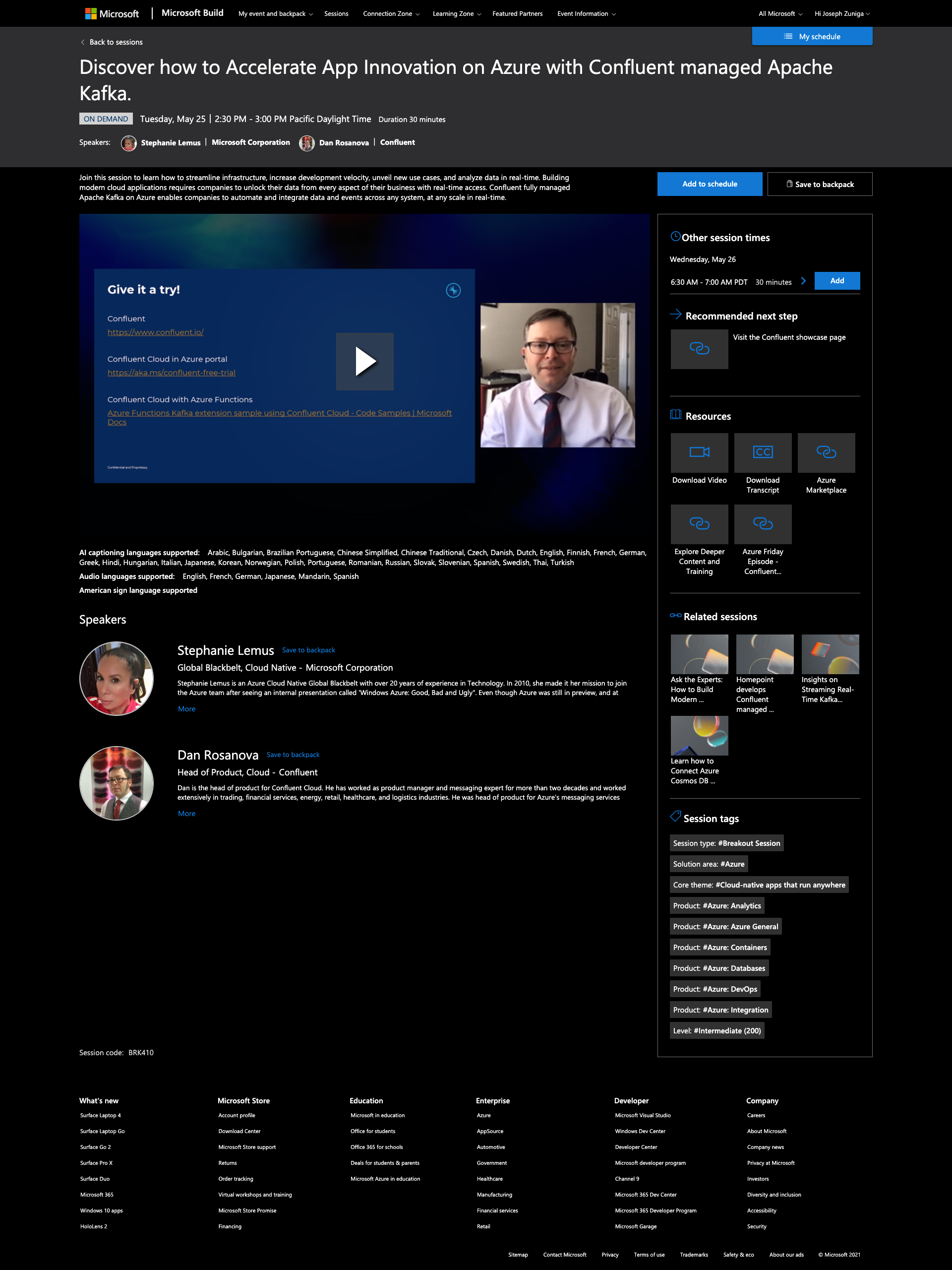Save Stephanie Lemus to backpack
The image size is (952, 1270).
pyautogui.click(x=308, y=650)
